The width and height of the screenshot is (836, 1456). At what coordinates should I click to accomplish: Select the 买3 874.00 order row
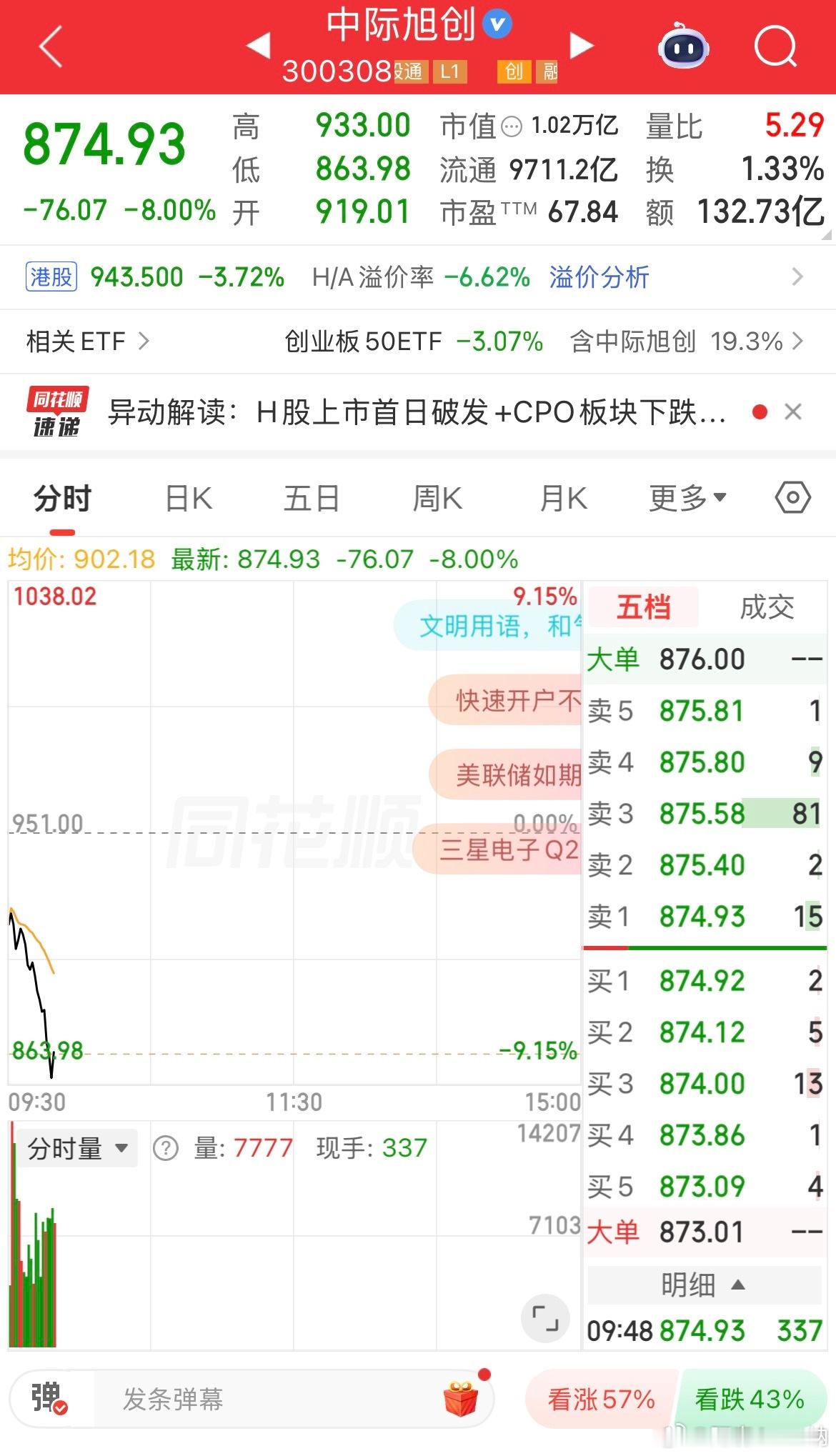pyautogui.click(x=705, y=1084)
